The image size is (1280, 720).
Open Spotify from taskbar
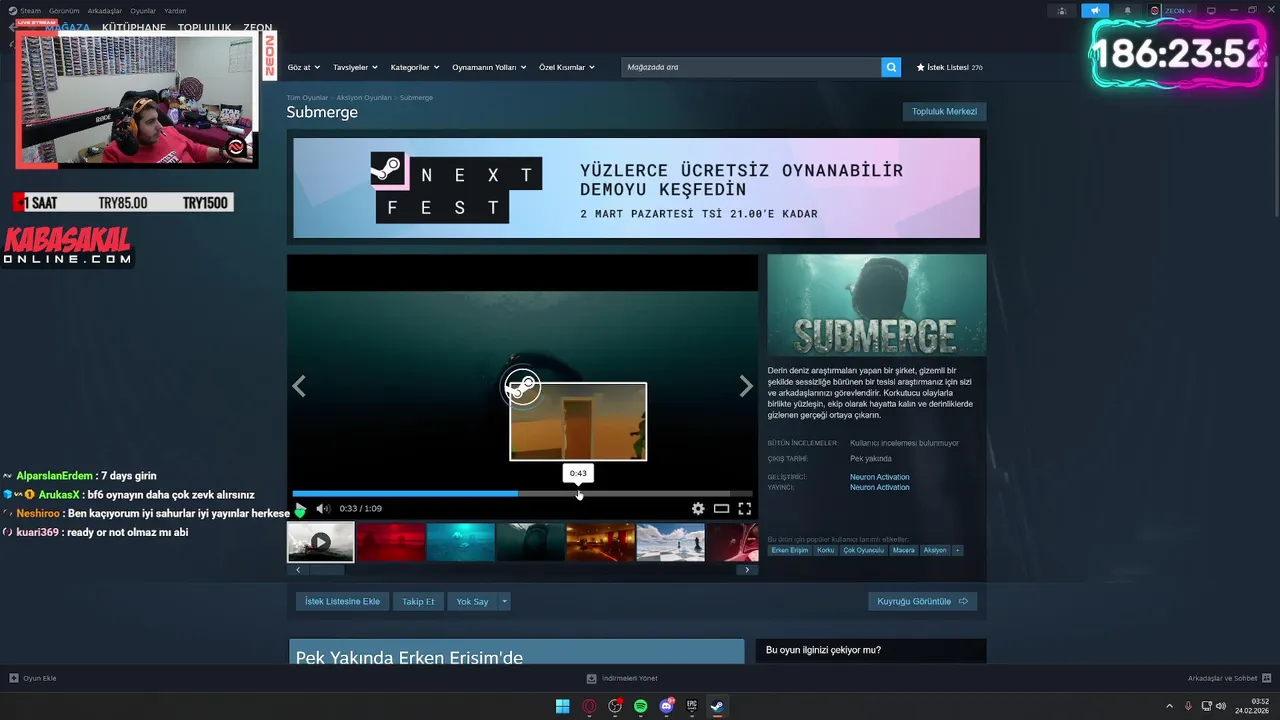coord(641,706)
